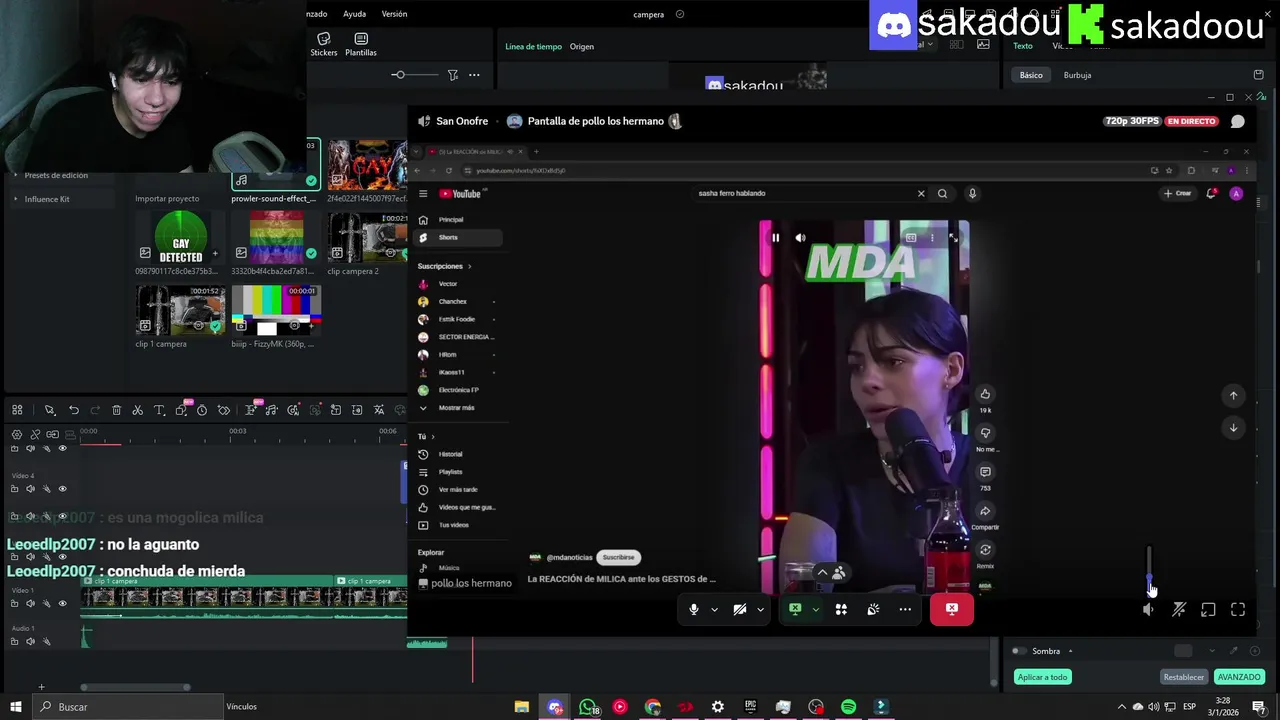Expand Influence Kit folder
The image size is (1280, 720).
tap(15, 199)
